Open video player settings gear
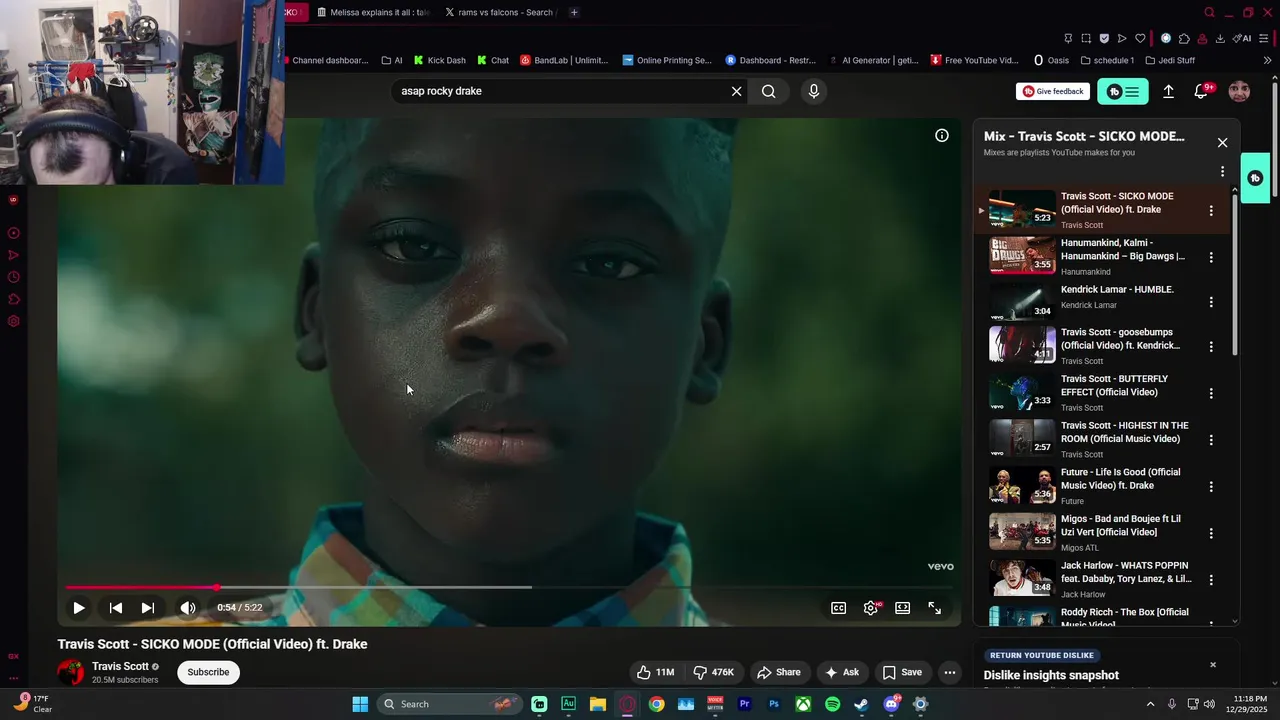The height and width of the screenshot is (720, 1280). (871, 608)
